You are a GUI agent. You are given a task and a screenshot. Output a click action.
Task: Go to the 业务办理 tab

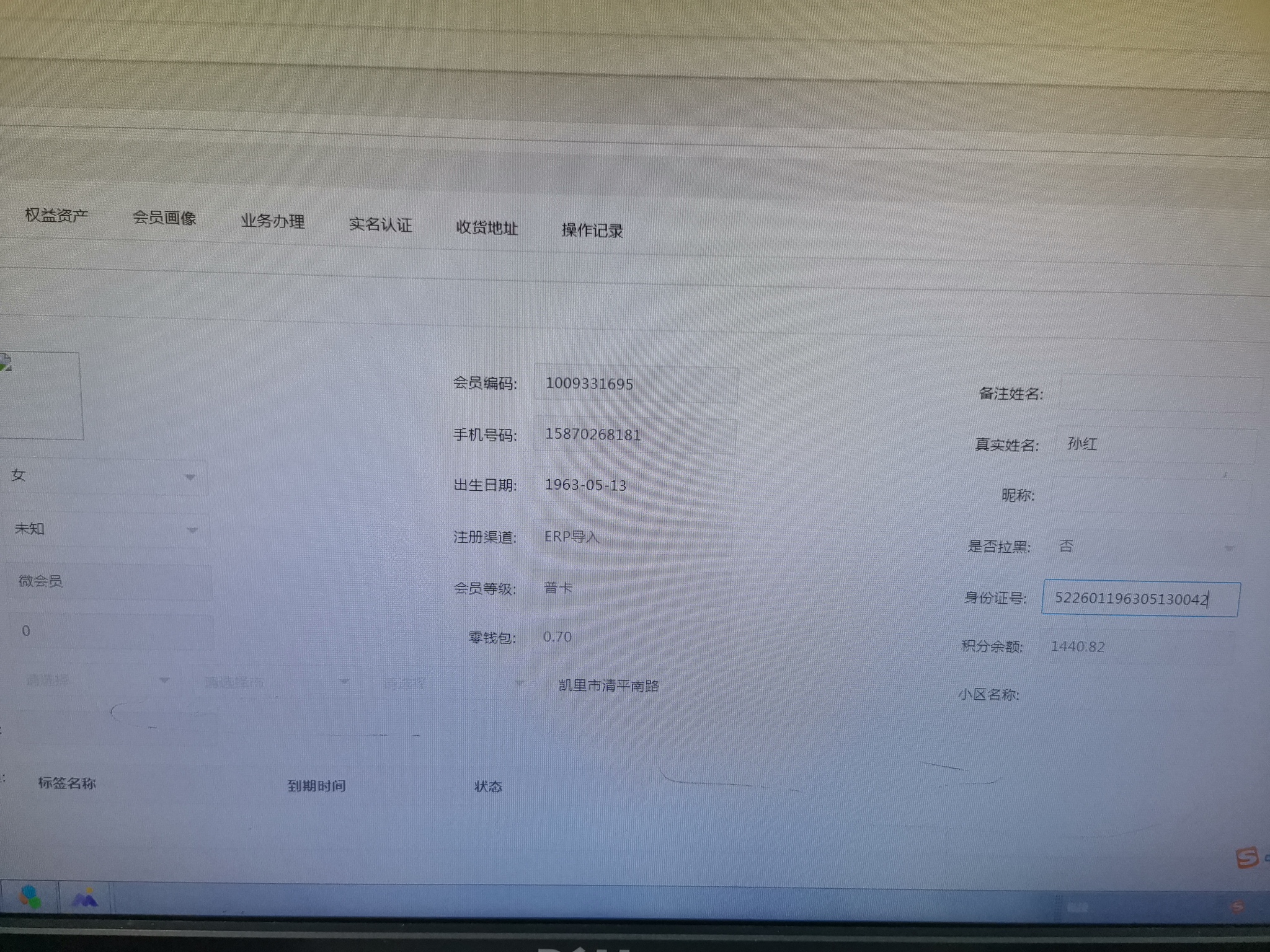pos(273,221)
